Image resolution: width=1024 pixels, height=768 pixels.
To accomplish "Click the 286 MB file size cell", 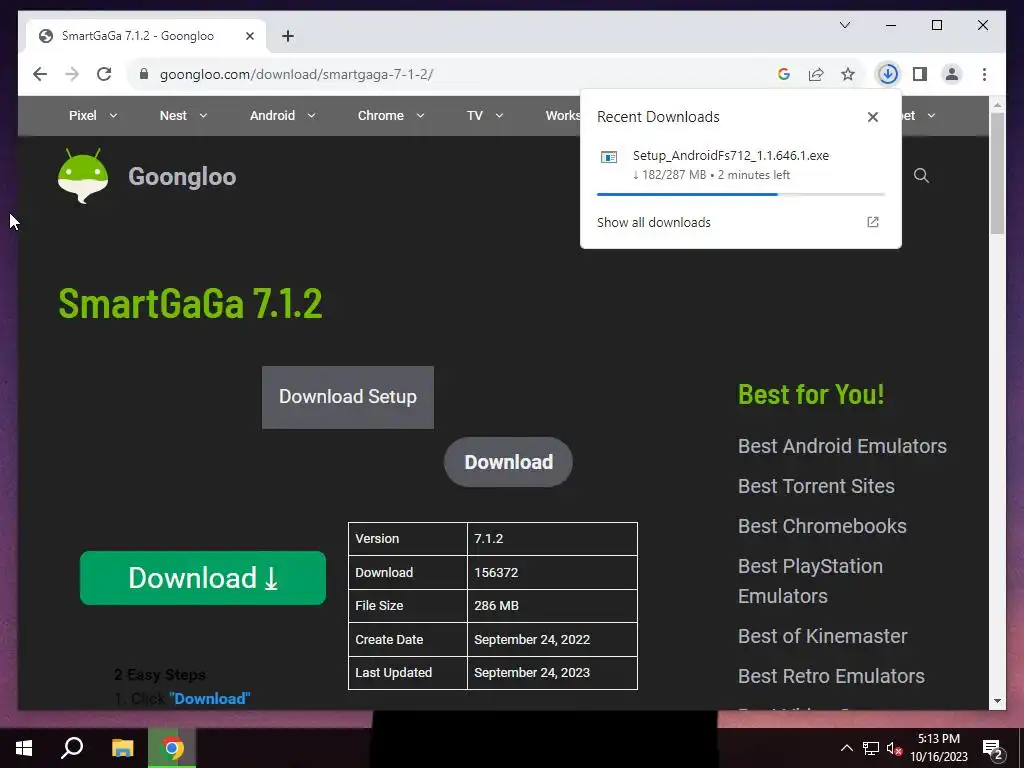I will 552,605.
